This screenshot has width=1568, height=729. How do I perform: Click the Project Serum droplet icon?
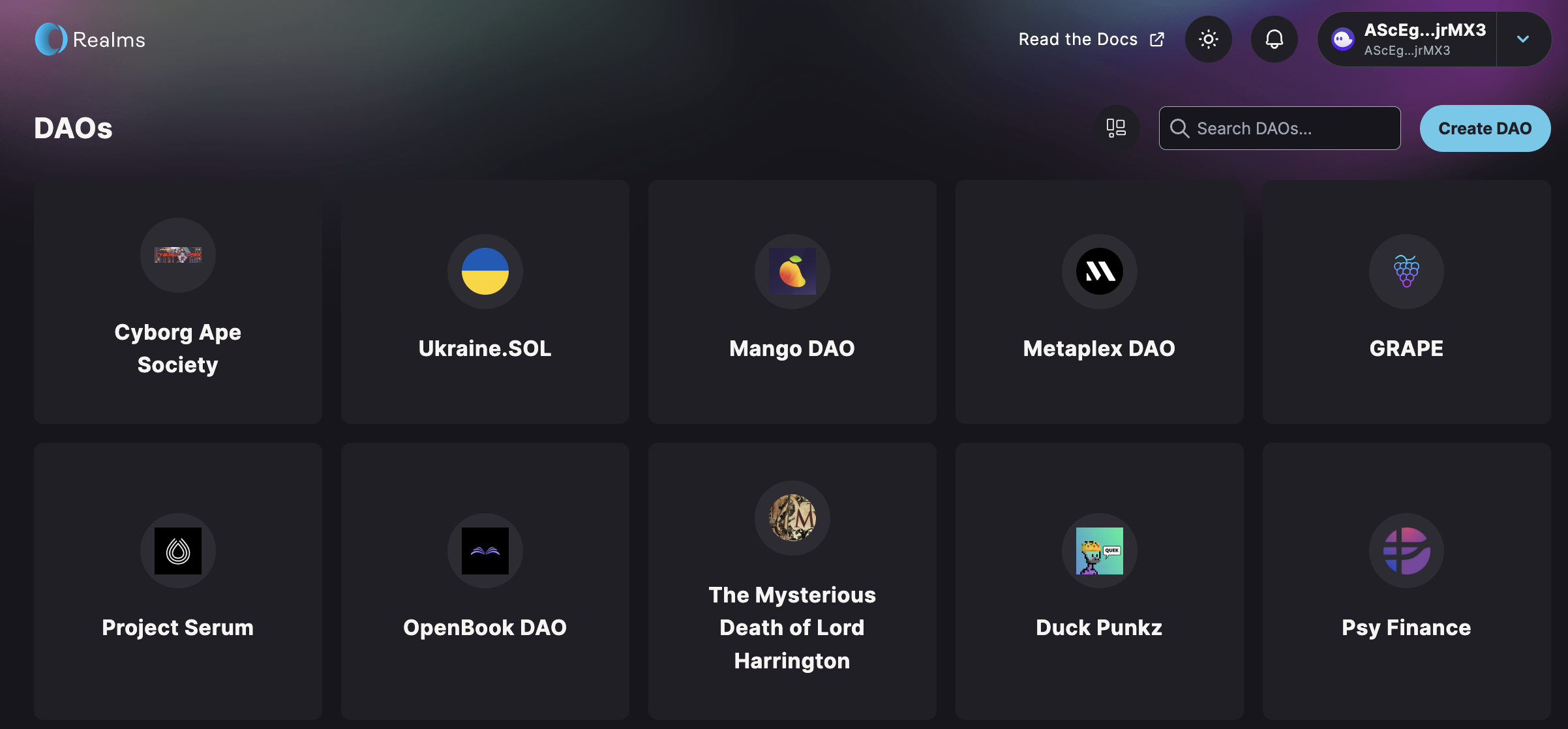pyautogui.click(x=177, y=550)
